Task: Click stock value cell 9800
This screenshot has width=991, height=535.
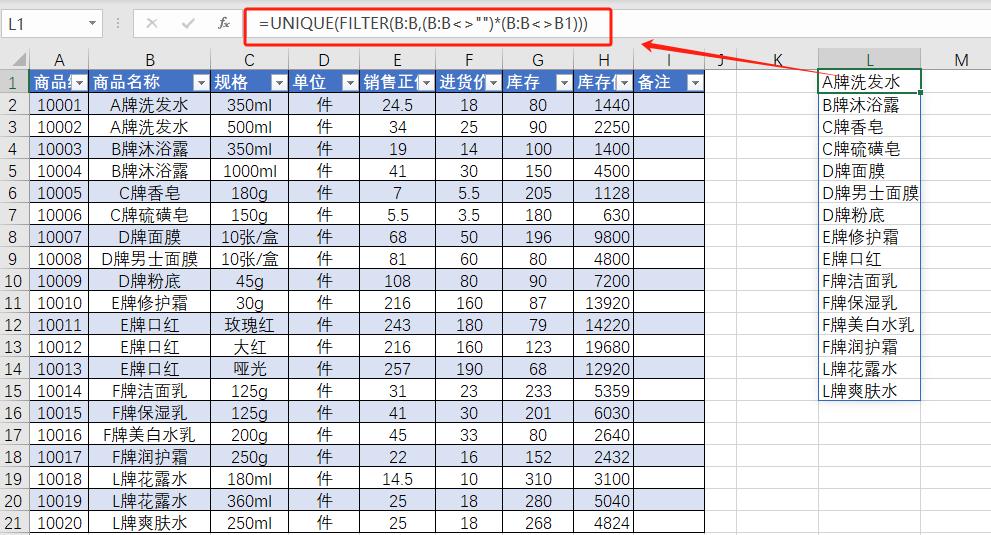Action: (x=604, y=237)
